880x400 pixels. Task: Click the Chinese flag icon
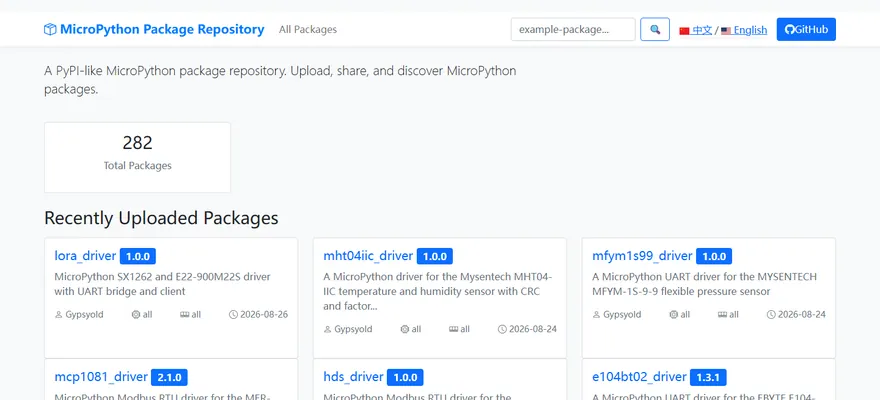[684, 31]
